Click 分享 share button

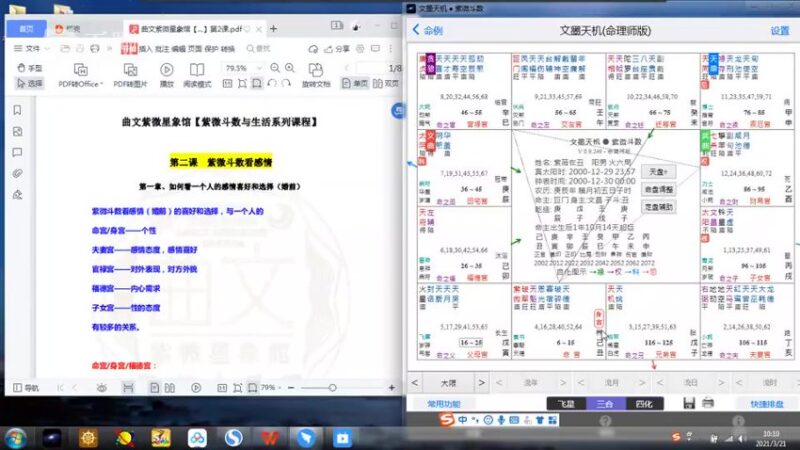tap(337, 48)
